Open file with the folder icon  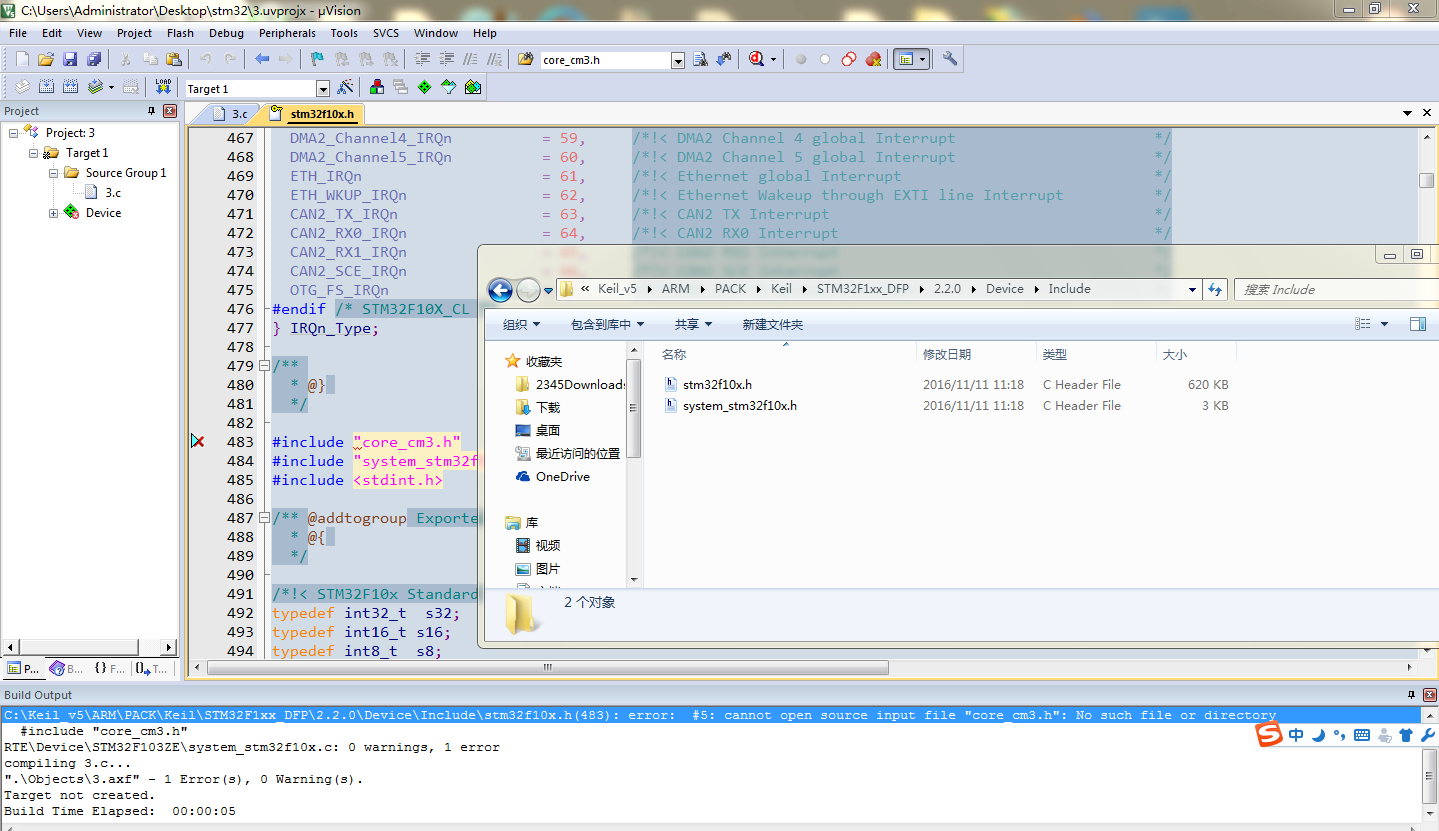(x=46, y=59)
